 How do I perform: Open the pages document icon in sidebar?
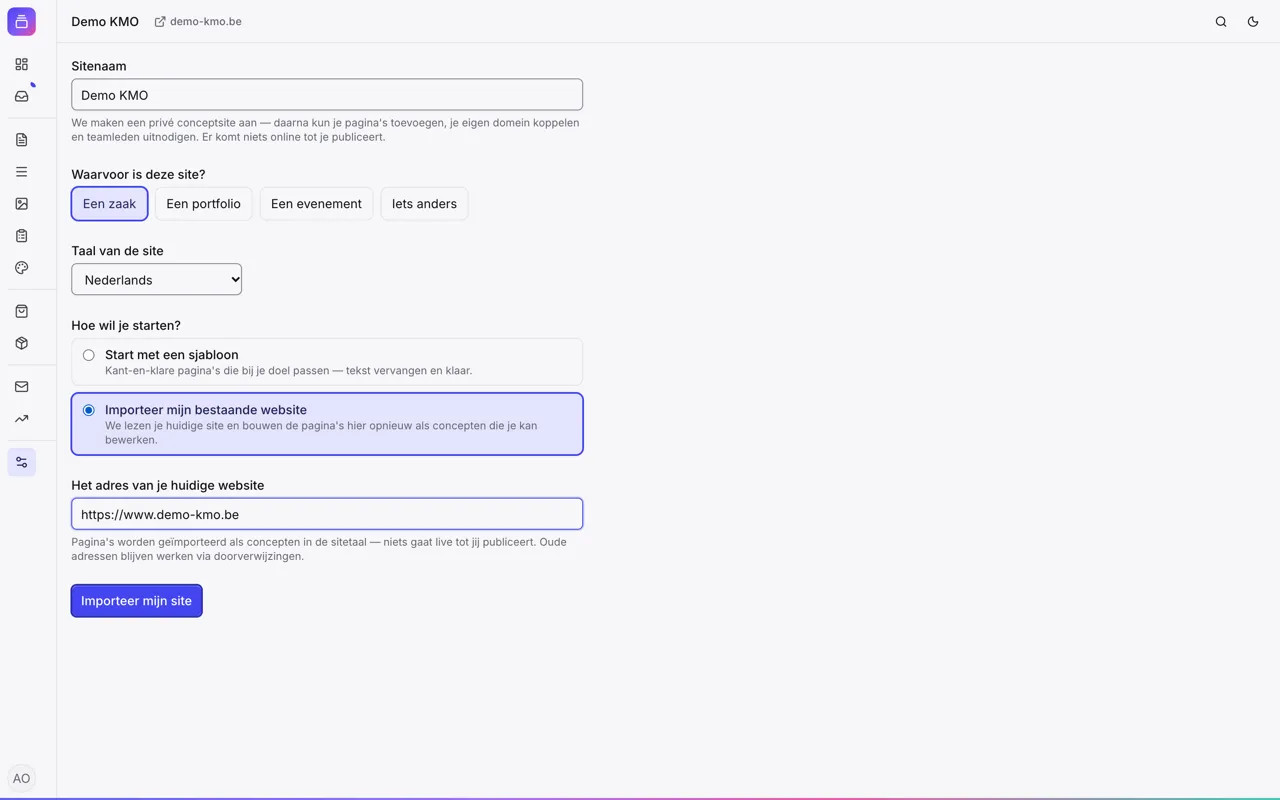pyautogui.click(x=21, y=140)
